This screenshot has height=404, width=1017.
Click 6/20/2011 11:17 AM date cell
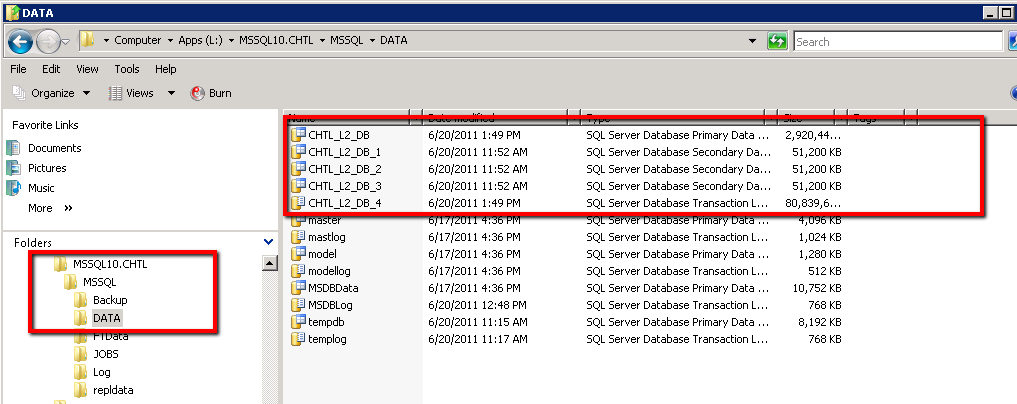pyautogui.click(x=477, y=339)
